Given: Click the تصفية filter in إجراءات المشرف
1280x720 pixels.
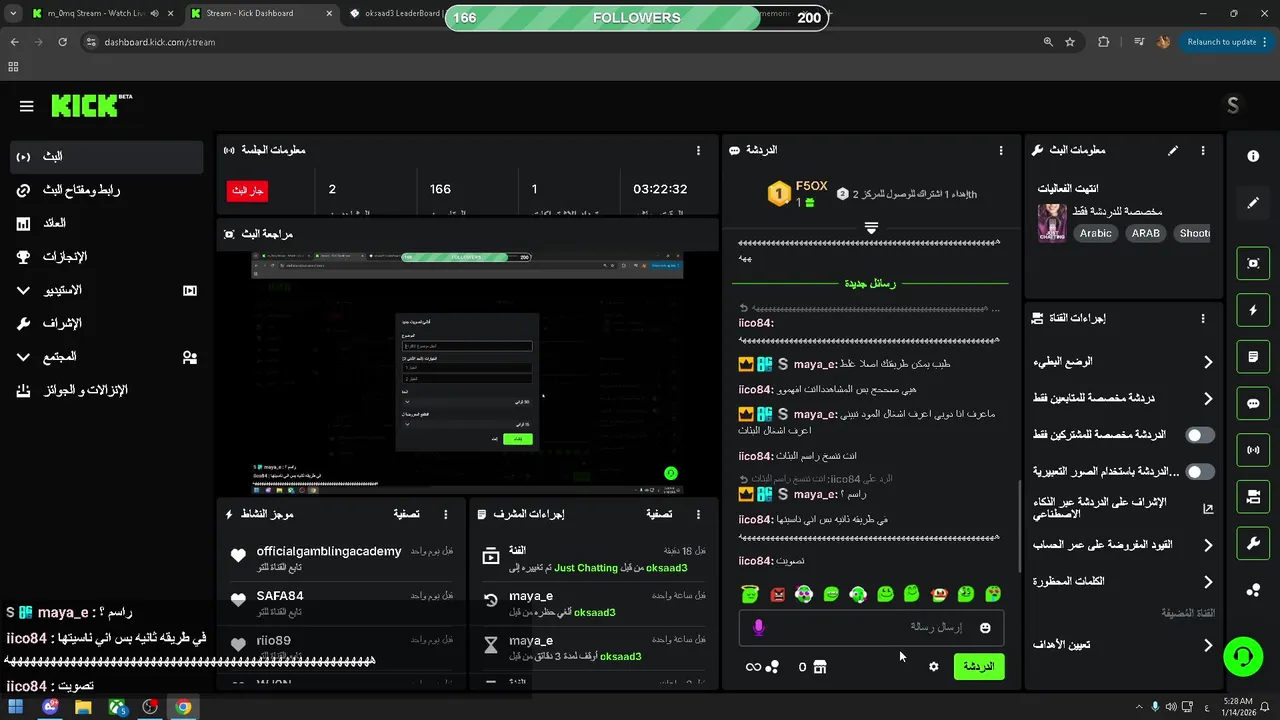Looking at the screenshot, I should click(x=658, y=514).
